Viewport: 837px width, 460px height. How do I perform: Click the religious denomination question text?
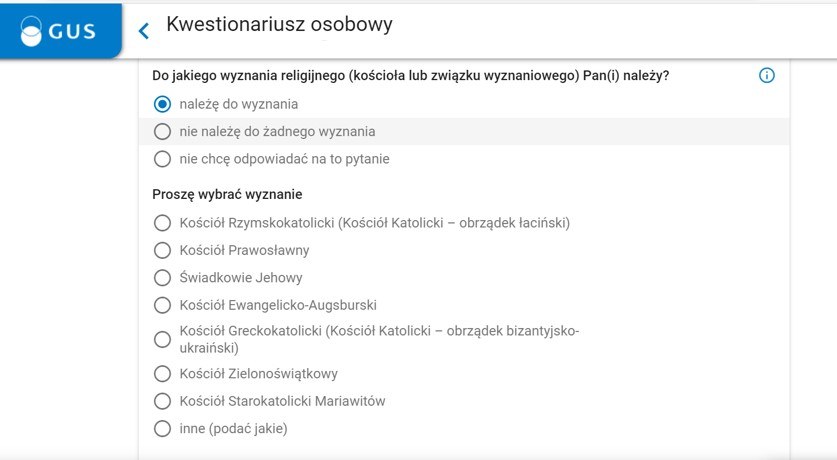click(410, 76)
